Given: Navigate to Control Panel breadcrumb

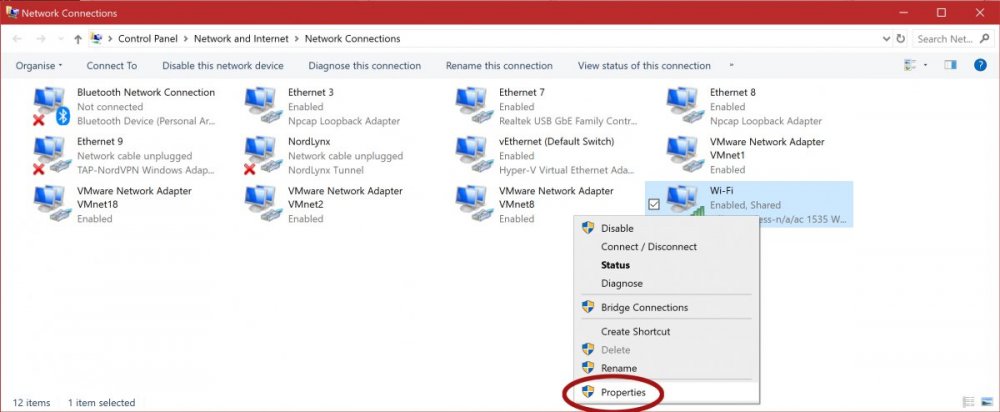Looking at the screenshot, I should click(148, 39).
